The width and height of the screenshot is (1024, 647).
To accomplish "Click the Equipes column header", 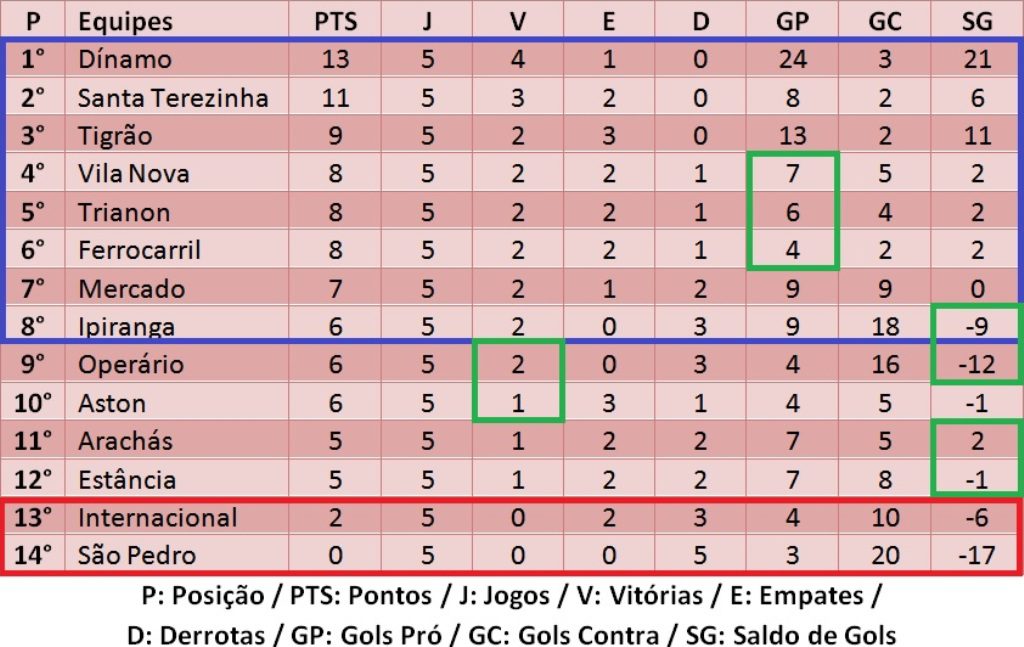I will (125, 21).
